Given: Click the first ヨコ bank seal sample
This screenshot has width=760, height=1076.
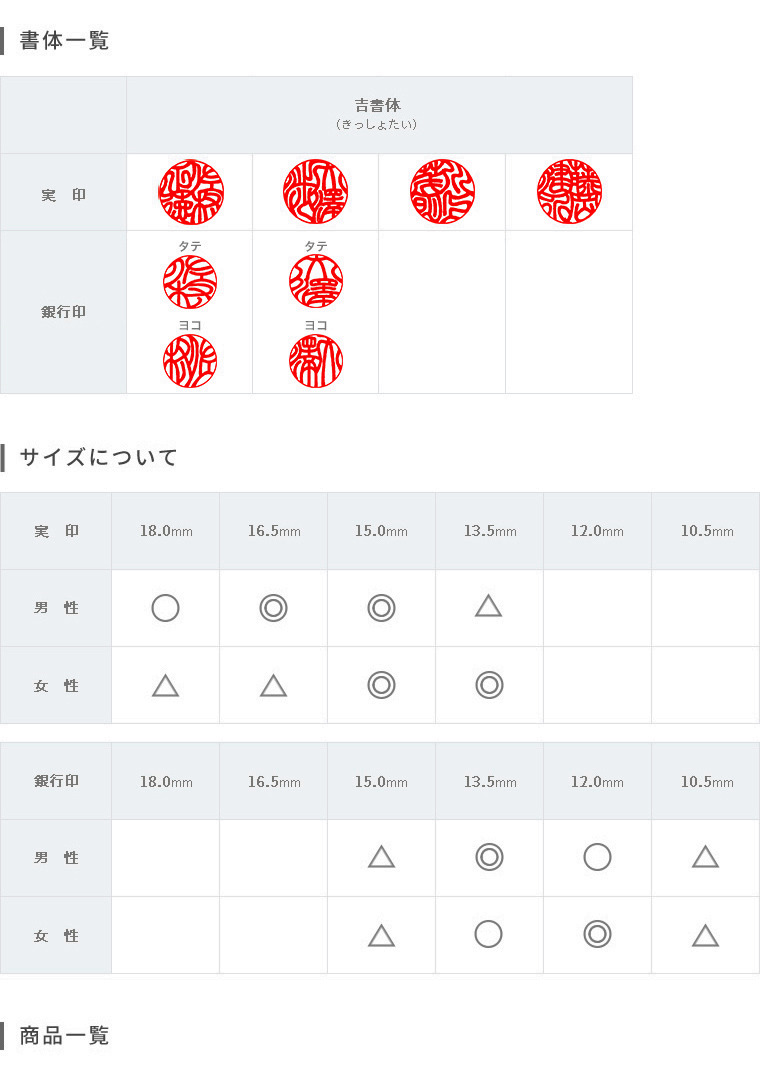Looking at the screenshot, I should click(x=190, y=361).
